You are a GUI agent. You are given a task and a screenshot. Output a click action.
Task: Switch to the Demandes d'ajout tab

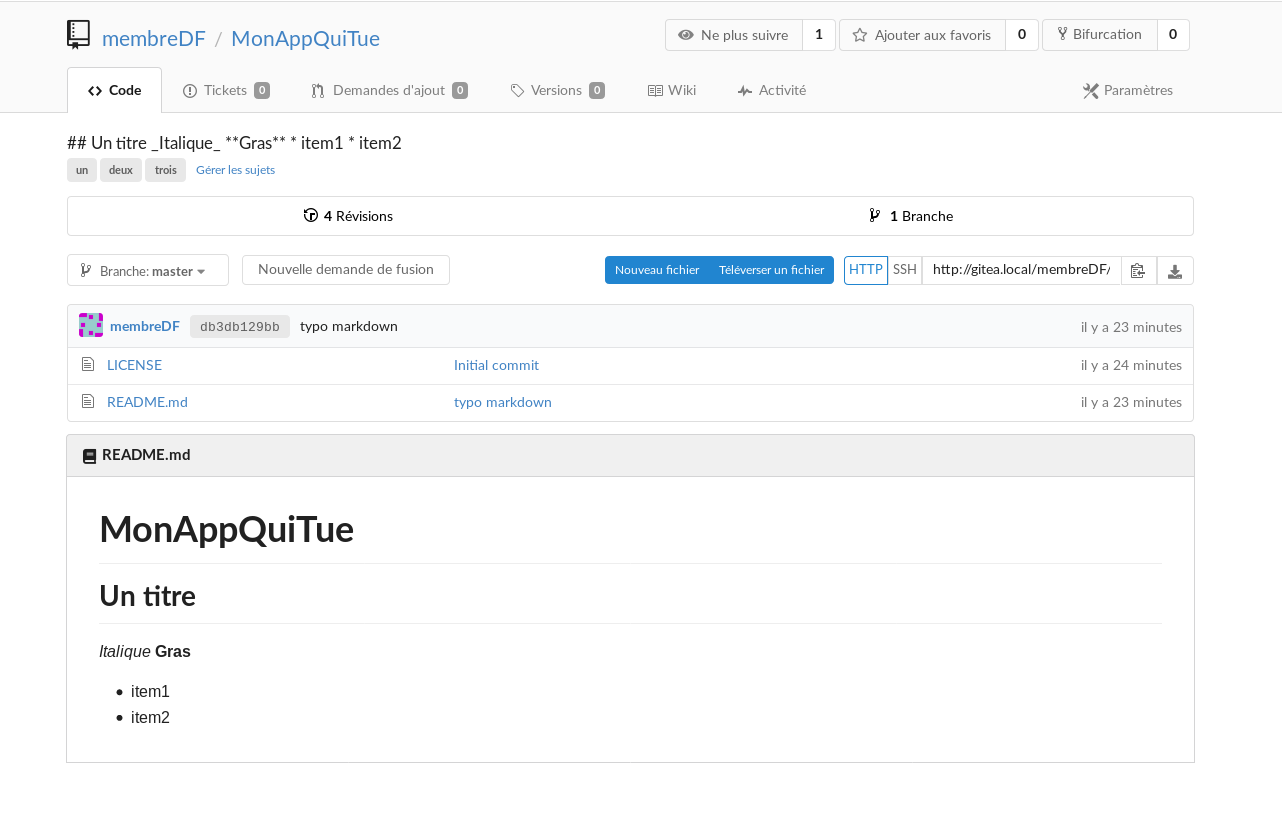point(388,91)
